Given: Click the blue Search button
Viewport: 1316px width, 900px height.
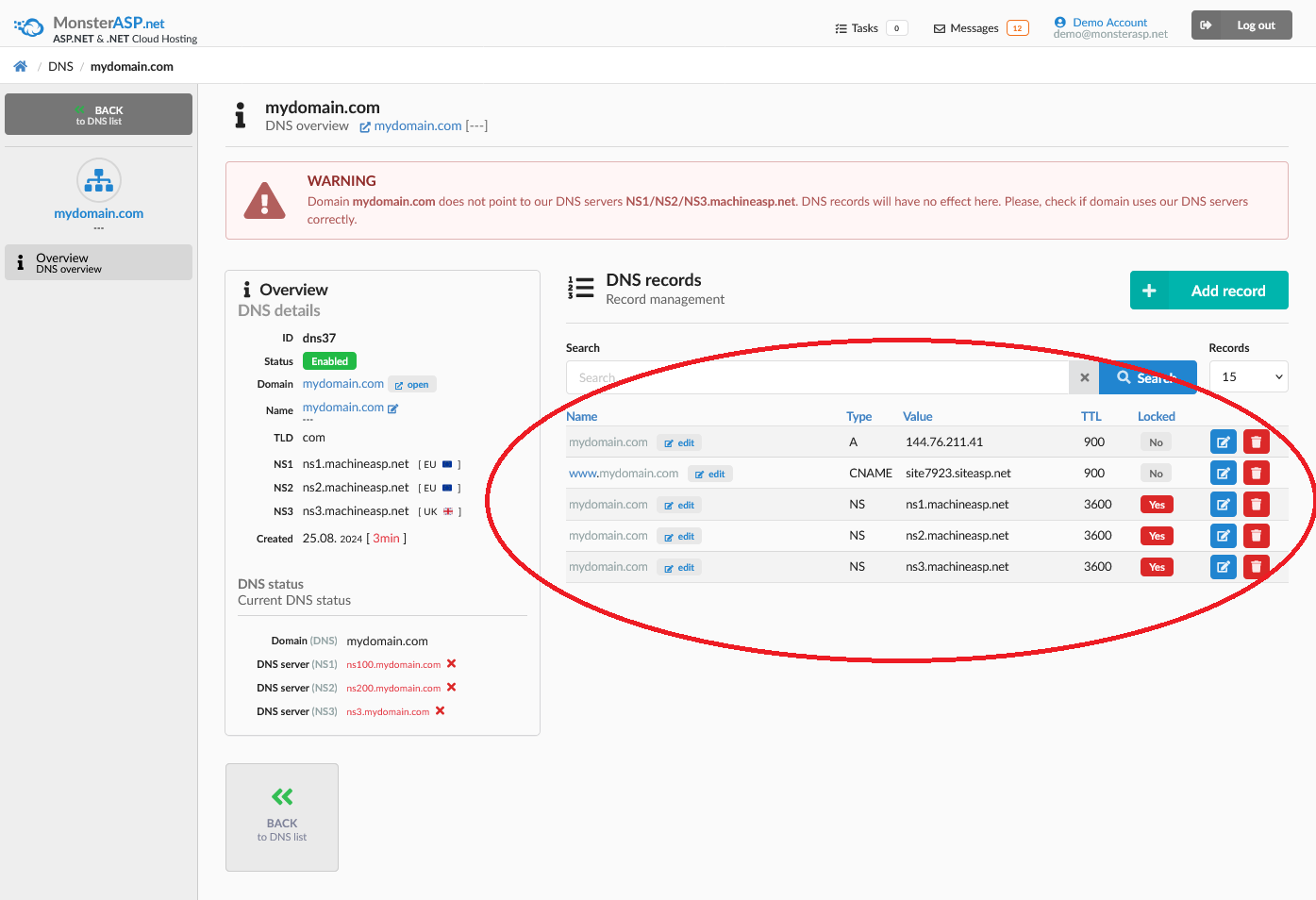Looking at the screenshot, I should pos(1148,377).
